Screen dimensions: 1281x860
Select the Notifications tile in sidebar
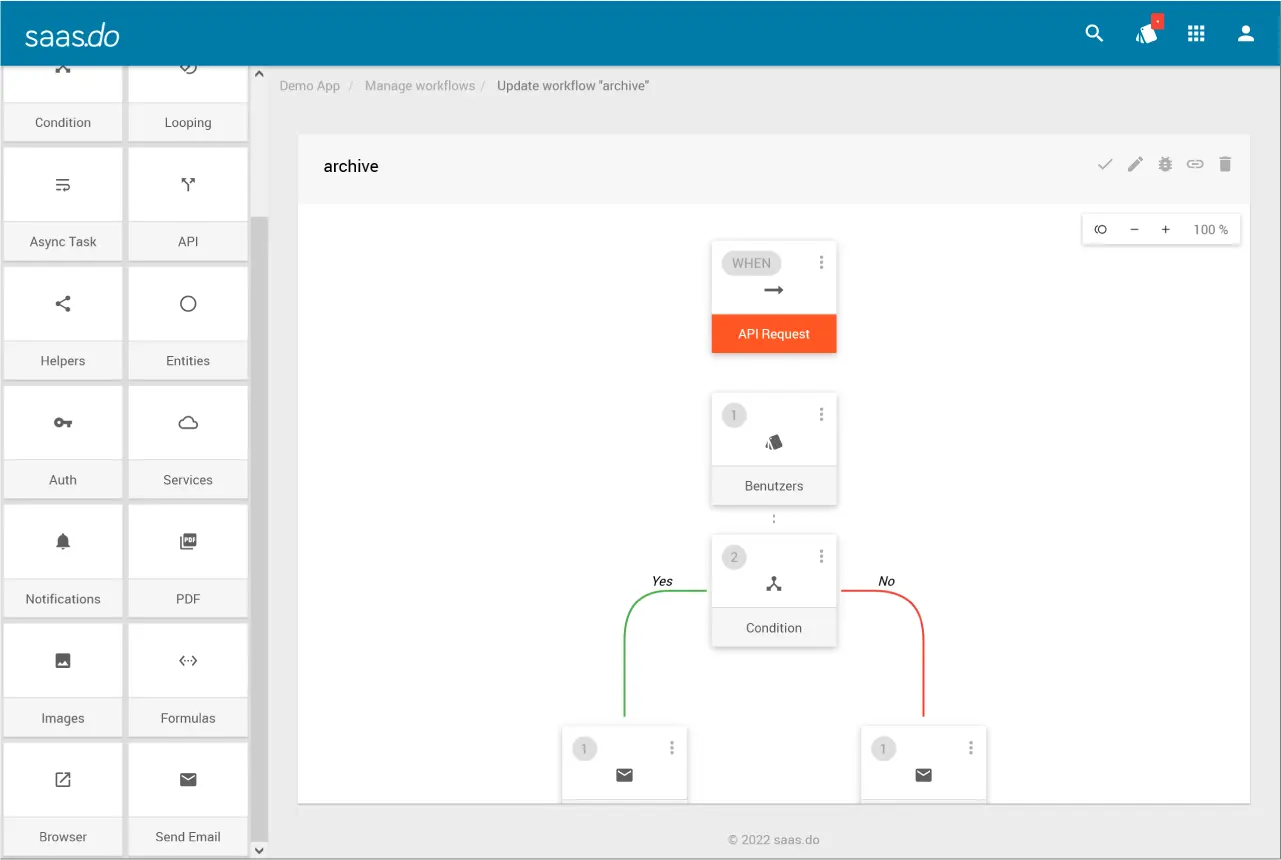point(63,560)
